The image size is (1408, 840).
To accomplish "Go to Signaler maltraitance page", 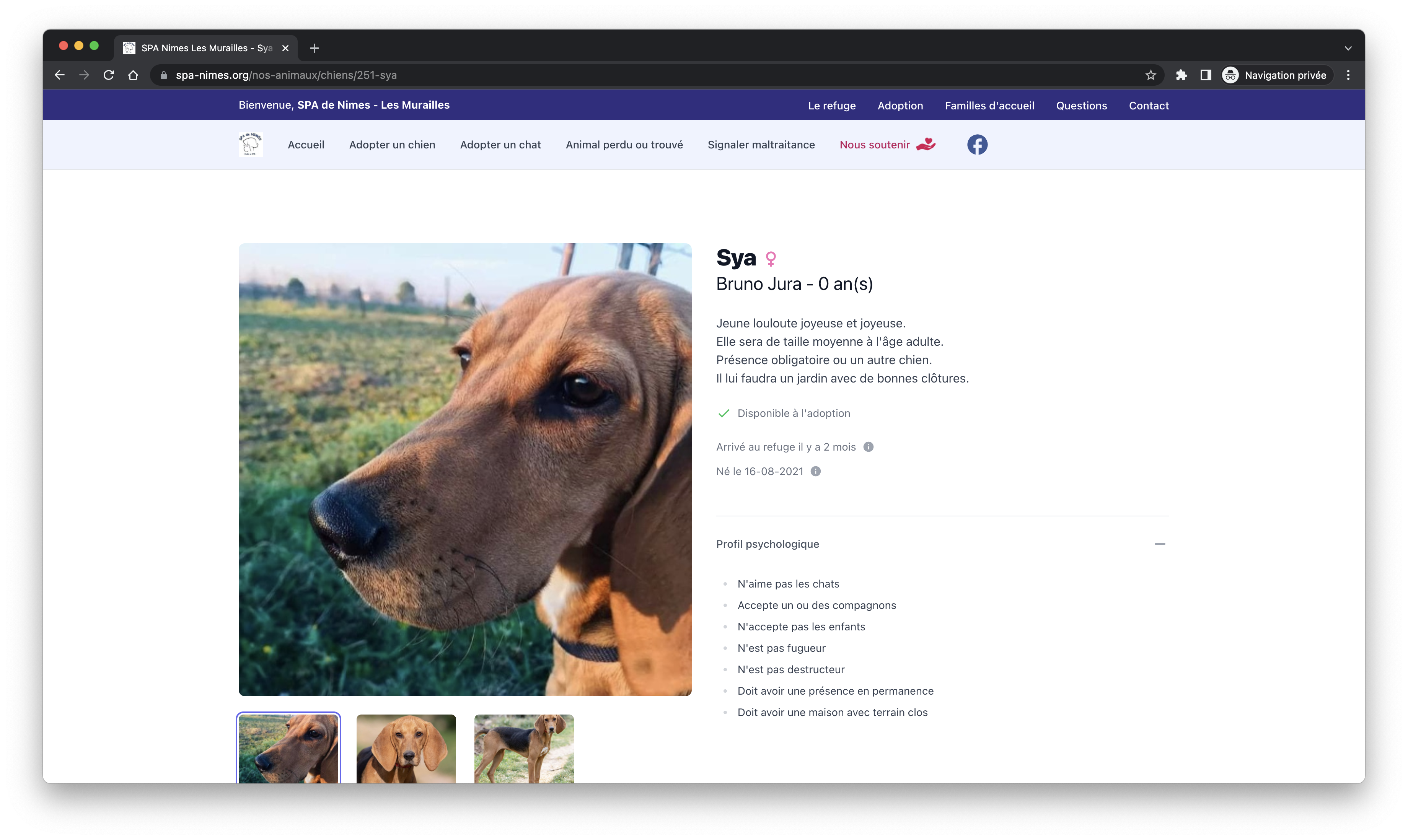I will 761,145.
